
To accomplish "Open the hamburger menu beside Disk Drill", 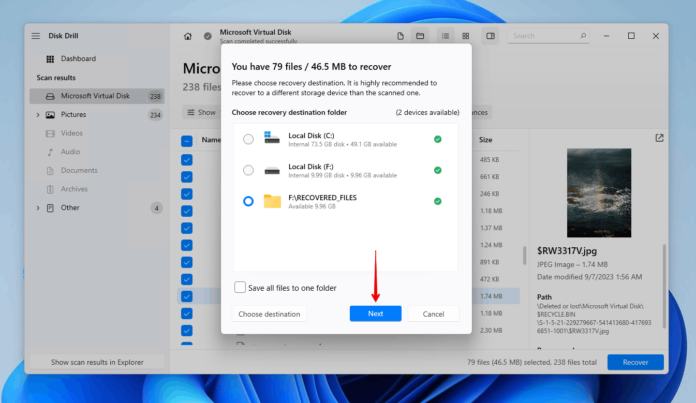I will [x=36, y=36].
